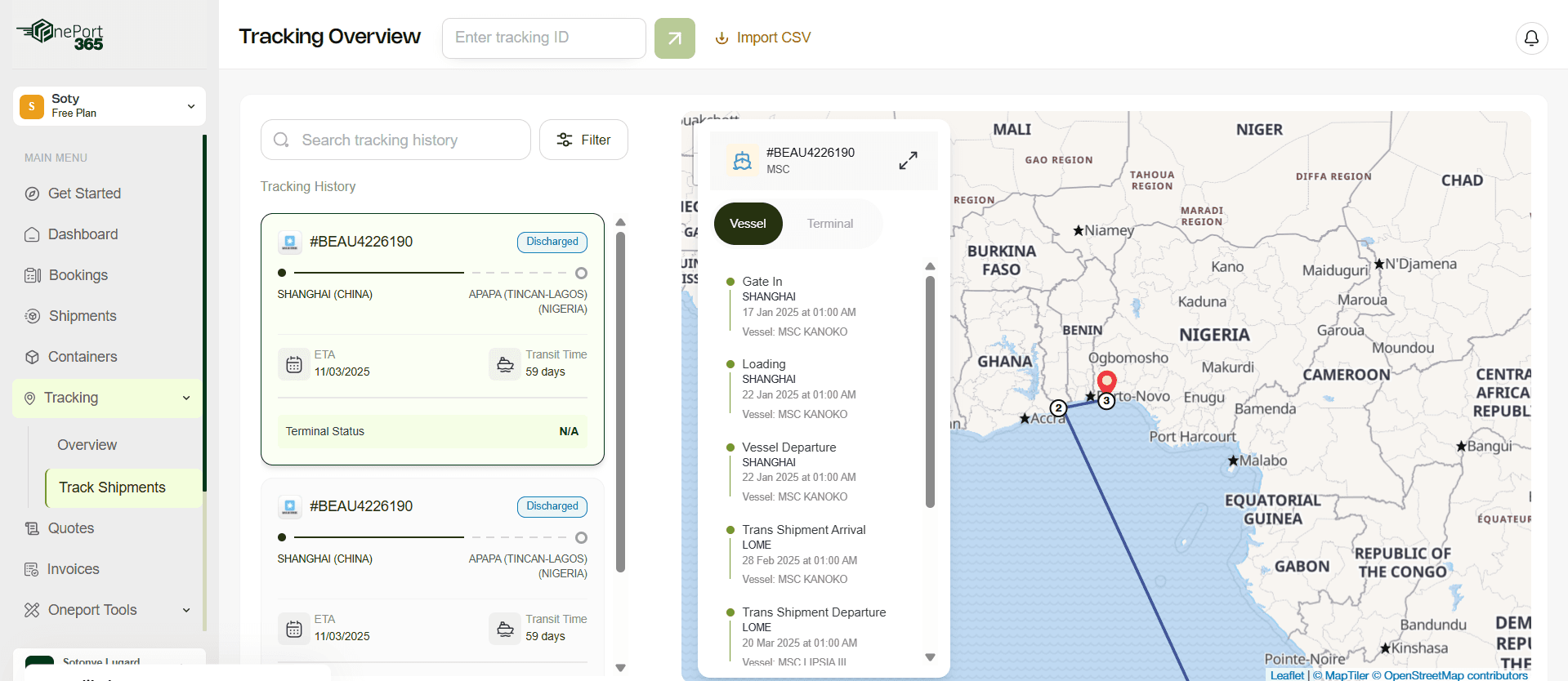The width and height of the screenshot is (1568, 681).
Task: Open Dashboard menu item
Action: [83, 234]
